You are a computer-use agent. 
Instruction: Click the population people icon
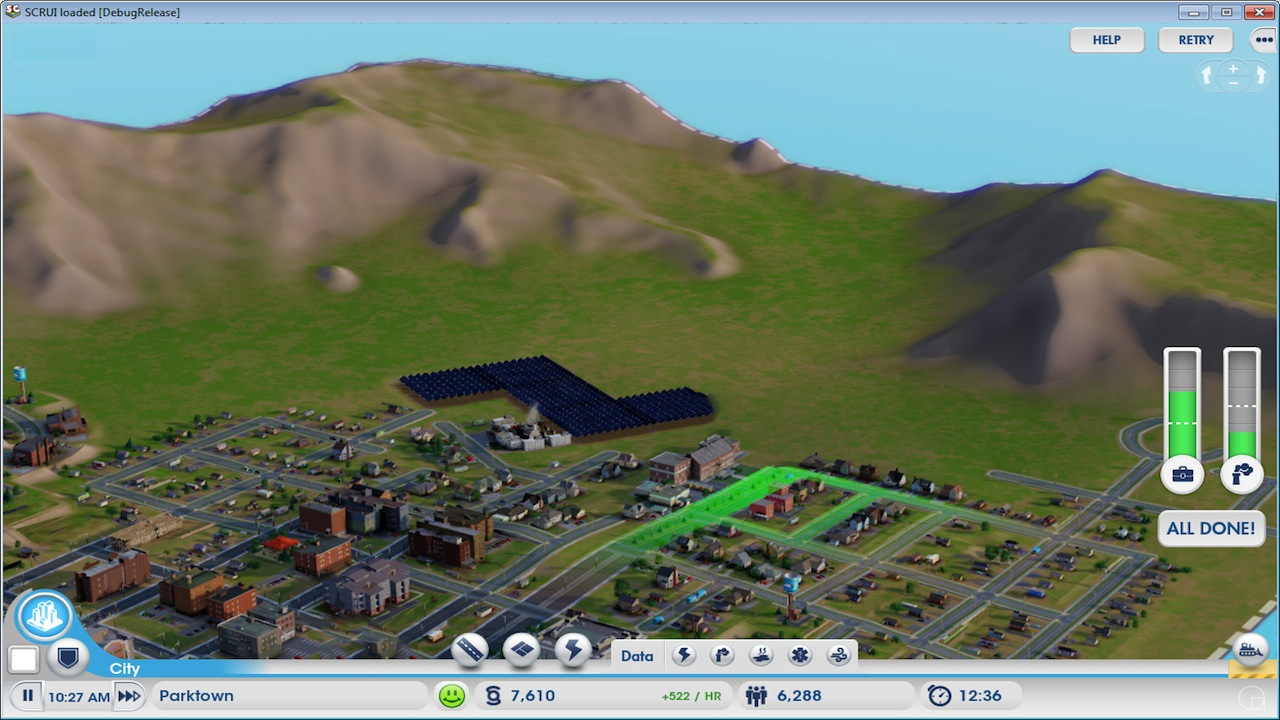click(x=757, y=696)
